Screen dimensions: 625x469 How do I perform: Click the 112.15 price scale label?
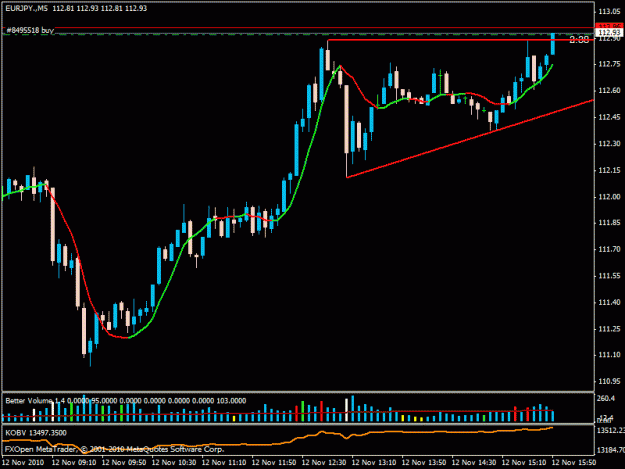coord(609,170)
